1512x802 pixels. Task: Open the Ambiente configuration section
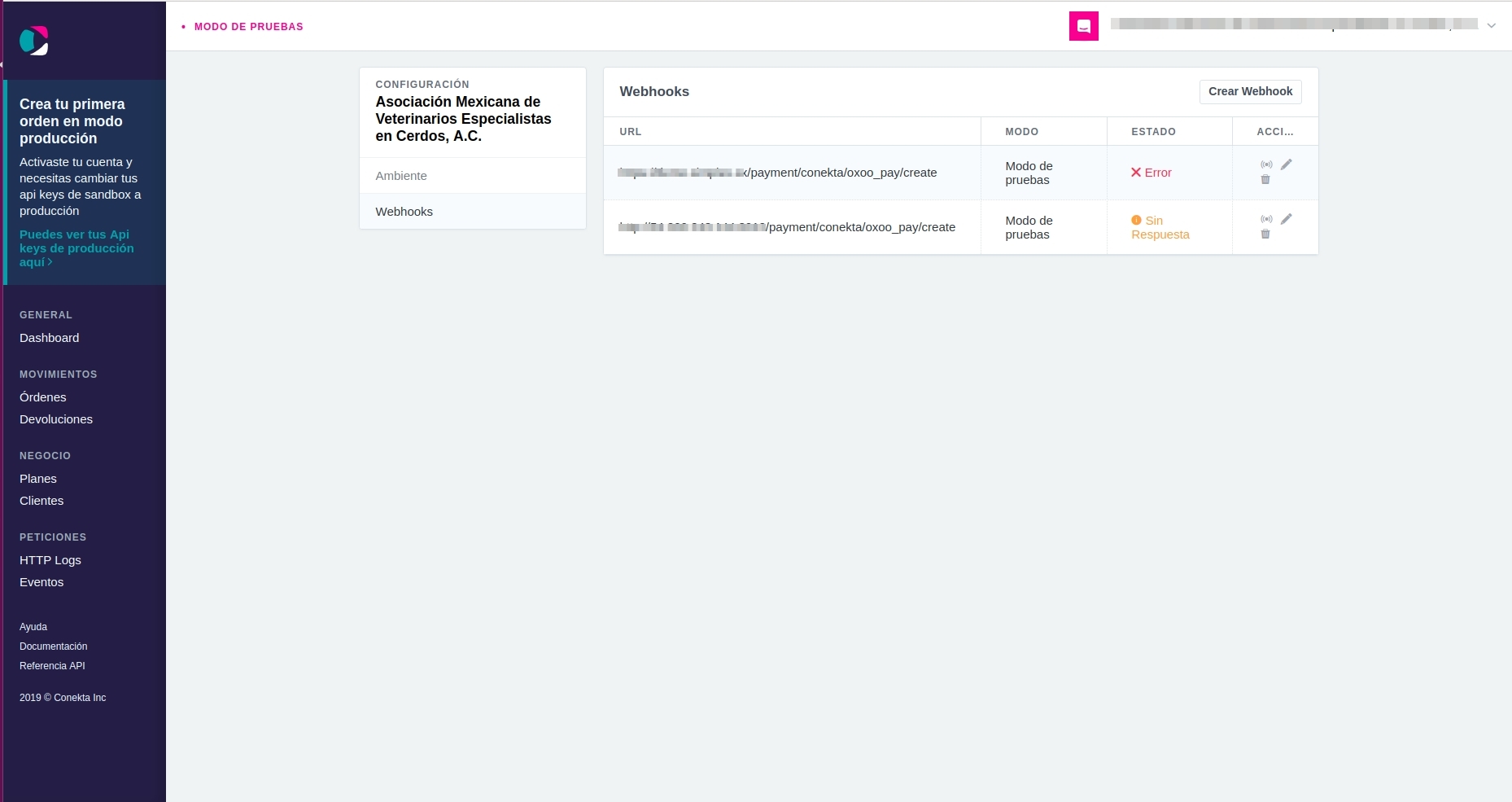click(x=473, y=176)
